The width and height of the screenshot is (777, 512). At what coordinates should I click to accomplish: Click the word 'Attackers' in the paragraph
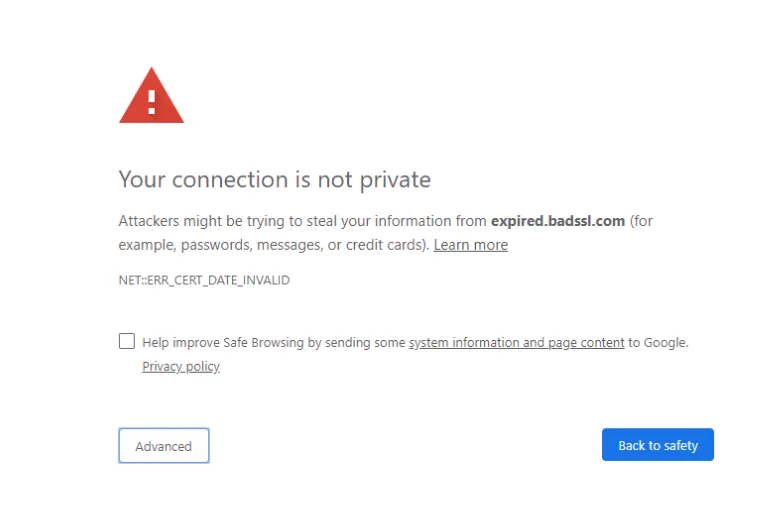tap(149, 221)
